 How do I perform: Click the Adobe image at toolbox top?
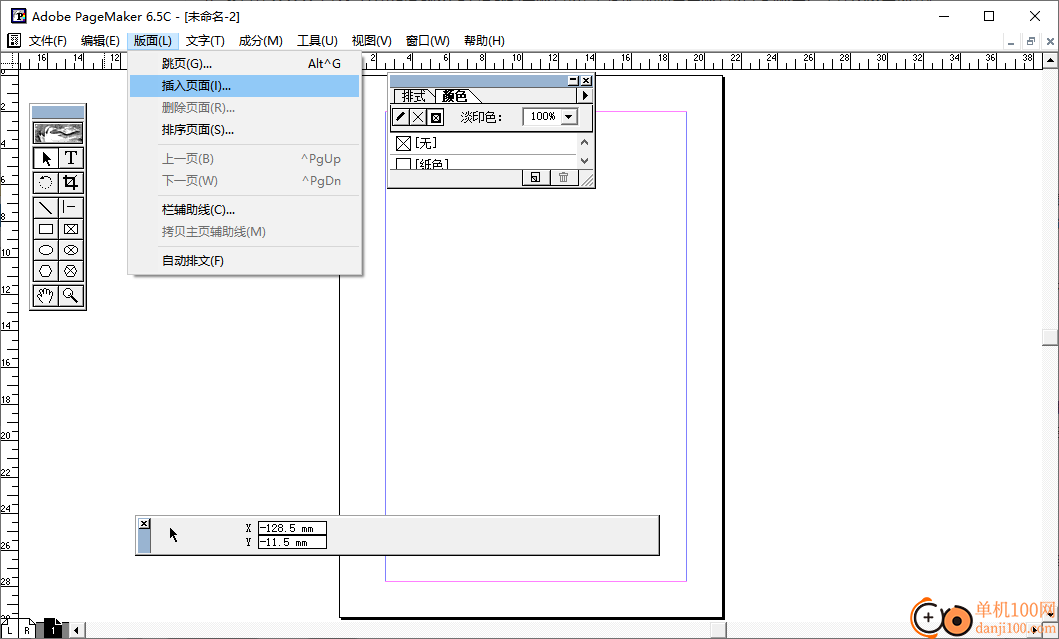[58, 132]
